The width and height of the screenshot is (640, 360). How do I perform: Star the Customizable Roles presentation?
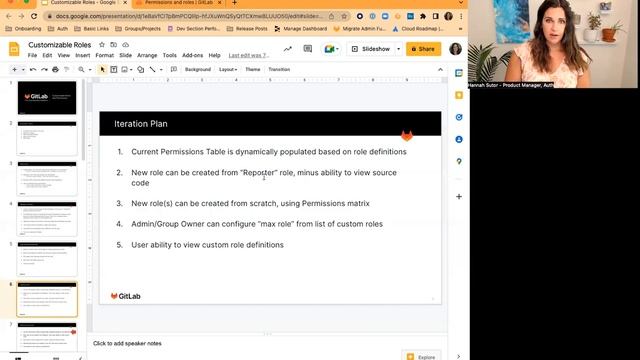tap(102, 44)
